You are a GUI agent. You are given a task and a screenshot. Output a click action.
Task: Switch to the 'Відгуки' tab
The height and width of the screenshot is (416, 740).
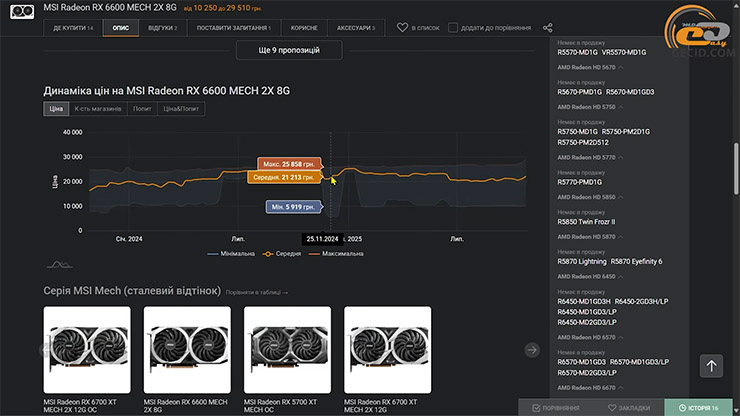(162, 28)
